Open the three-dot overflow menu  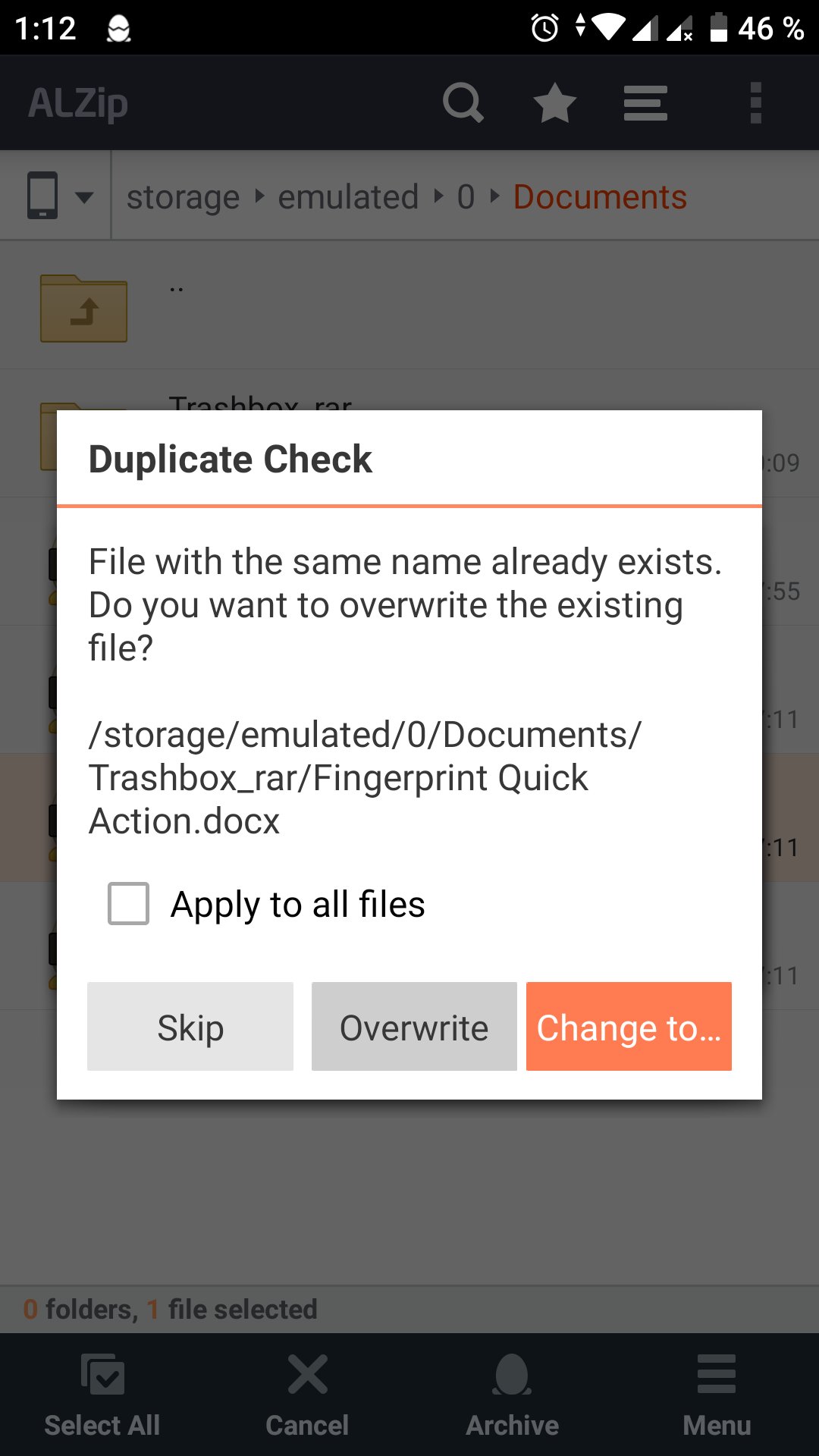coord(755,103)
